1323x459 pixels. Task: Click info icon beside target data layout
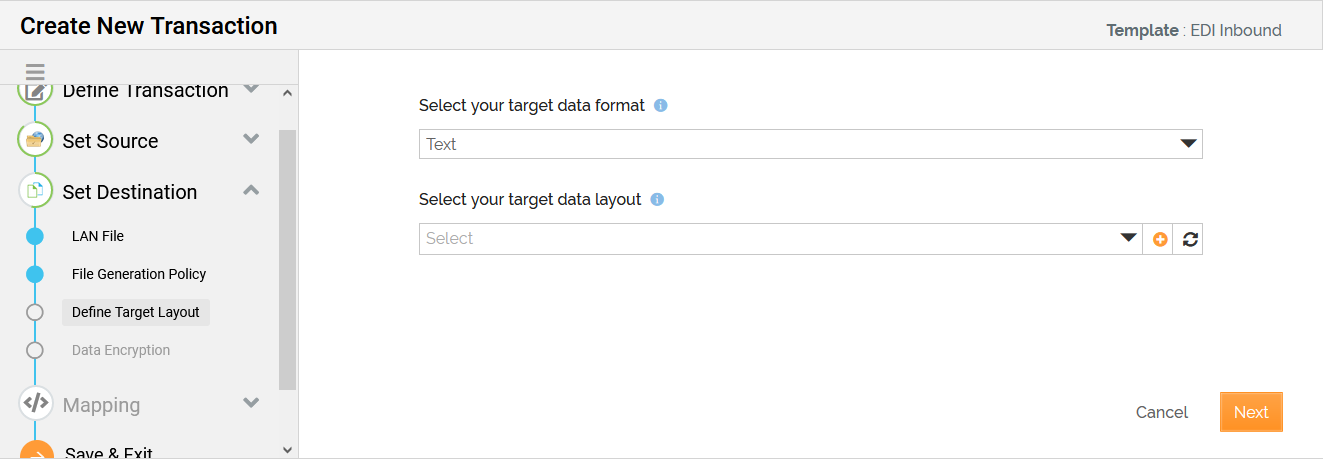tap(657, 199)
